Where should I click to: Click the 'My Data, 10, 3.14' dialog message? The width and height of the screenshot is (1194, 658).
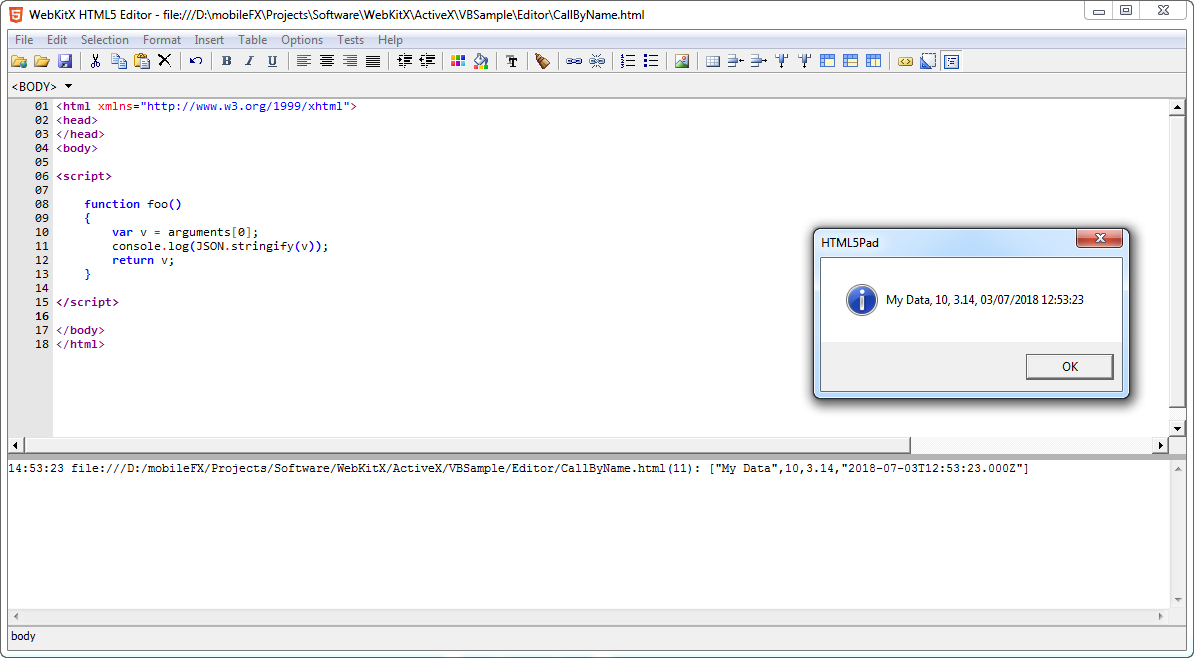[x=985, y=300]
